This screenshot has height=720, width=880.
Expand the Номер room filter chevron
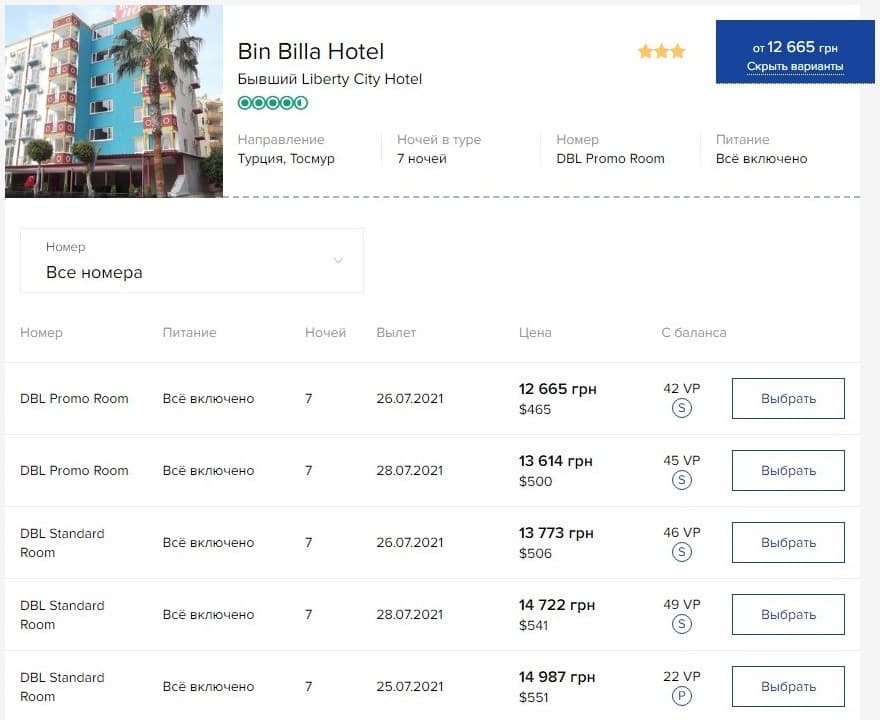click(338, 260)
